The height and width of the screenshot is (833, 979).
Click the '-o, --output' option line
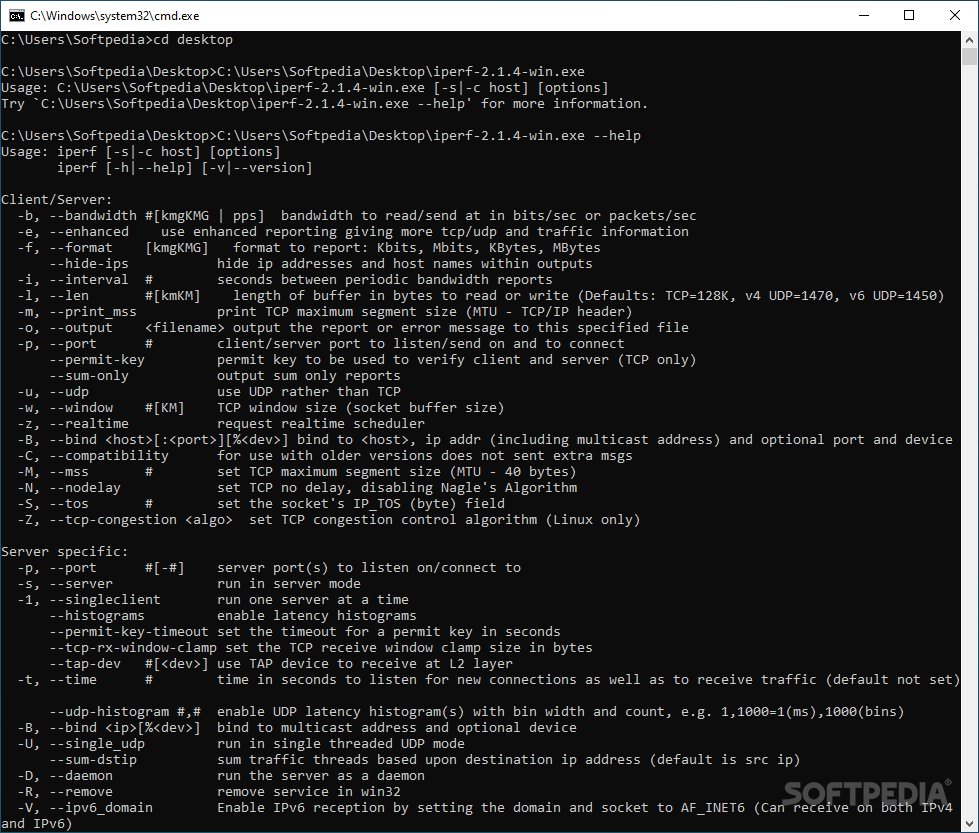click(353, 328)
